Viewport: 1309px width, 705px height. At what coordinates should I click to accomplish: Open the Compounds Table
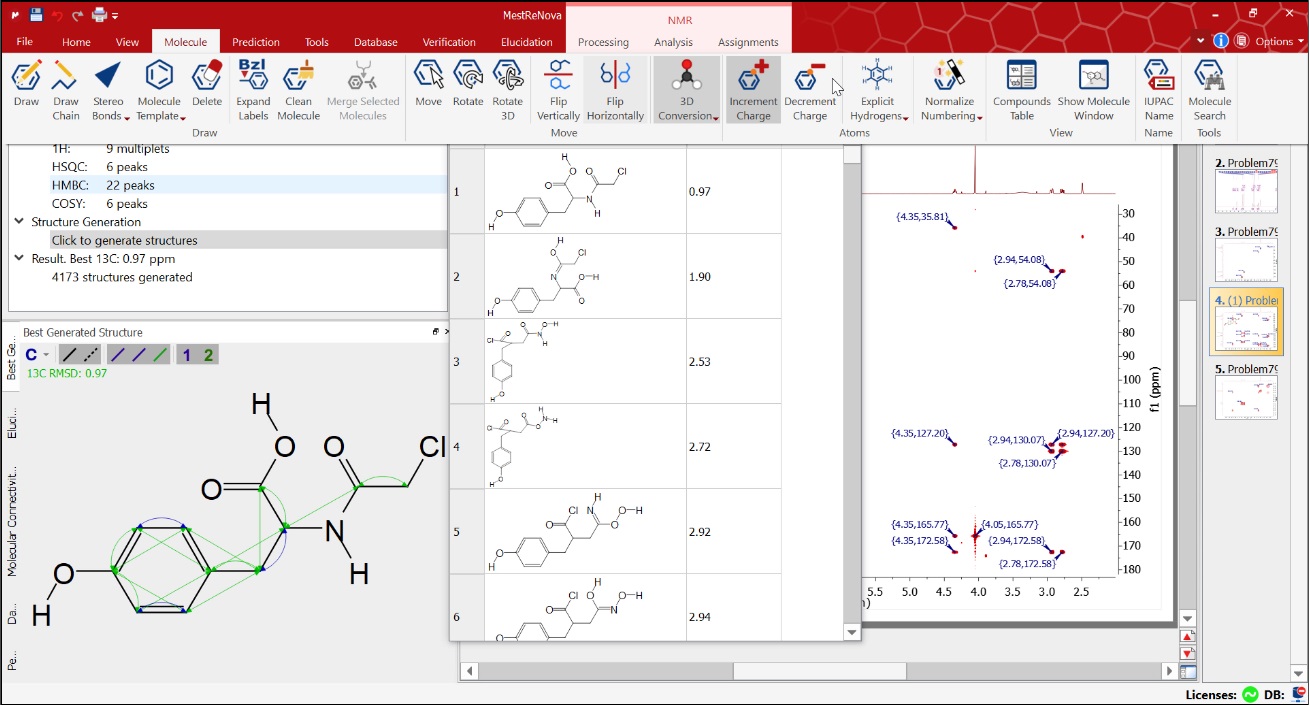(x=1021, y=88)
